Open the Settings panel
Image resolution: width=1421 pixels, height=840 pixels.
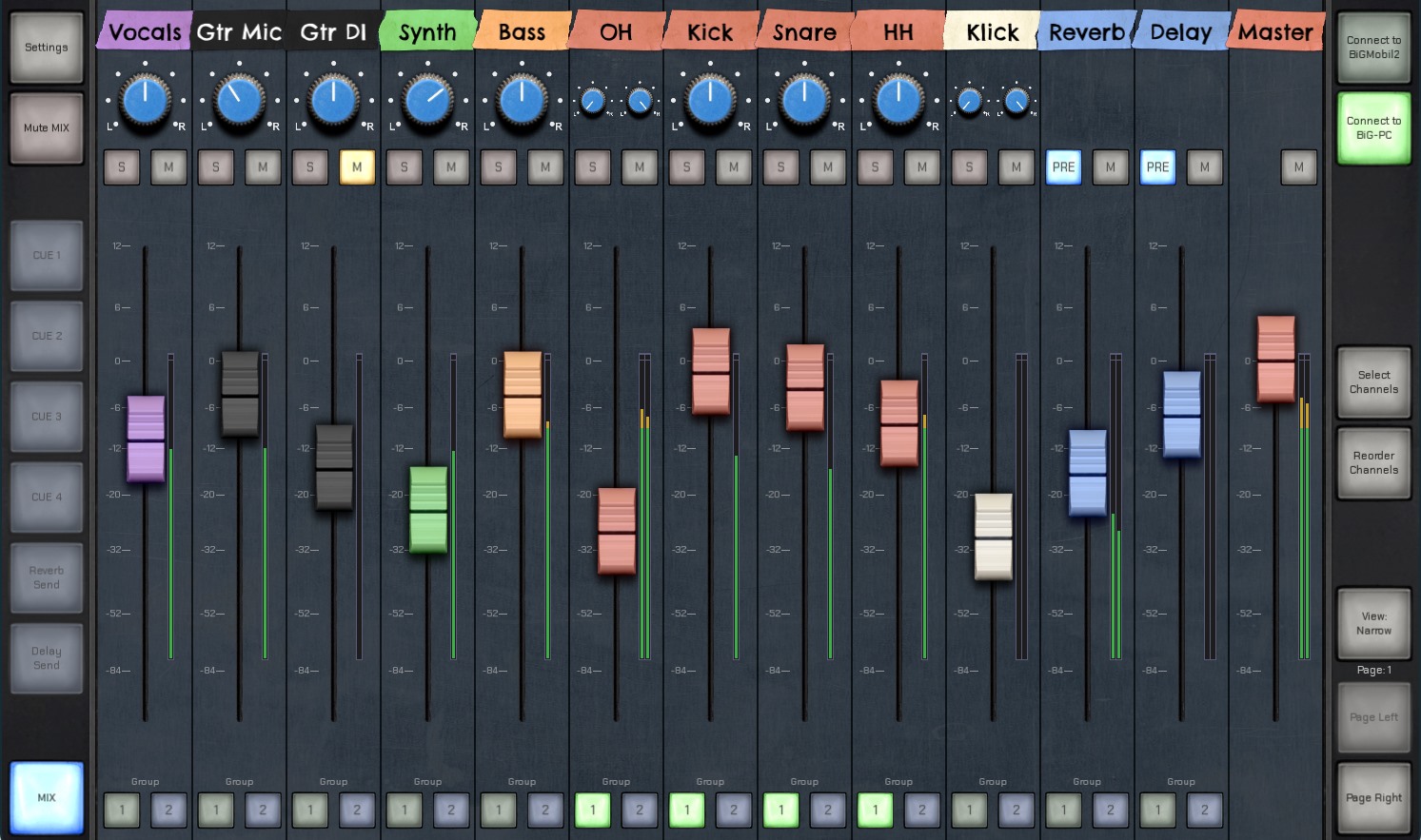click(47, 48)
